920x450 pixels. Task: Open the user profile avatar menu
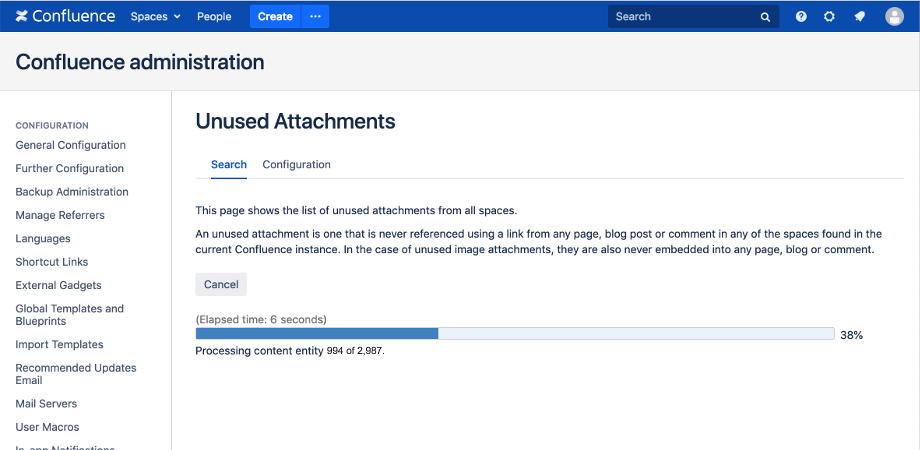894,16
